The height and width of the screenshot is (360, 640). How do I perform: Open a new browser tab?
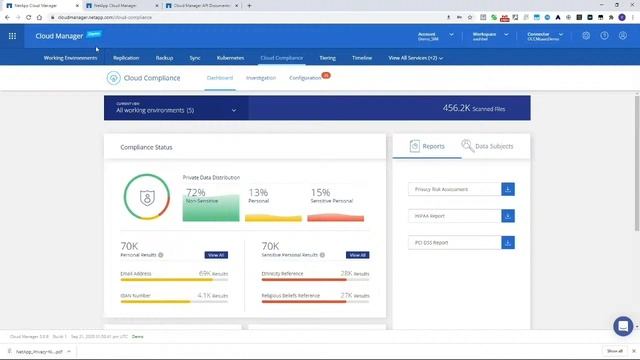pyautogui.click(x=249, y=6)
